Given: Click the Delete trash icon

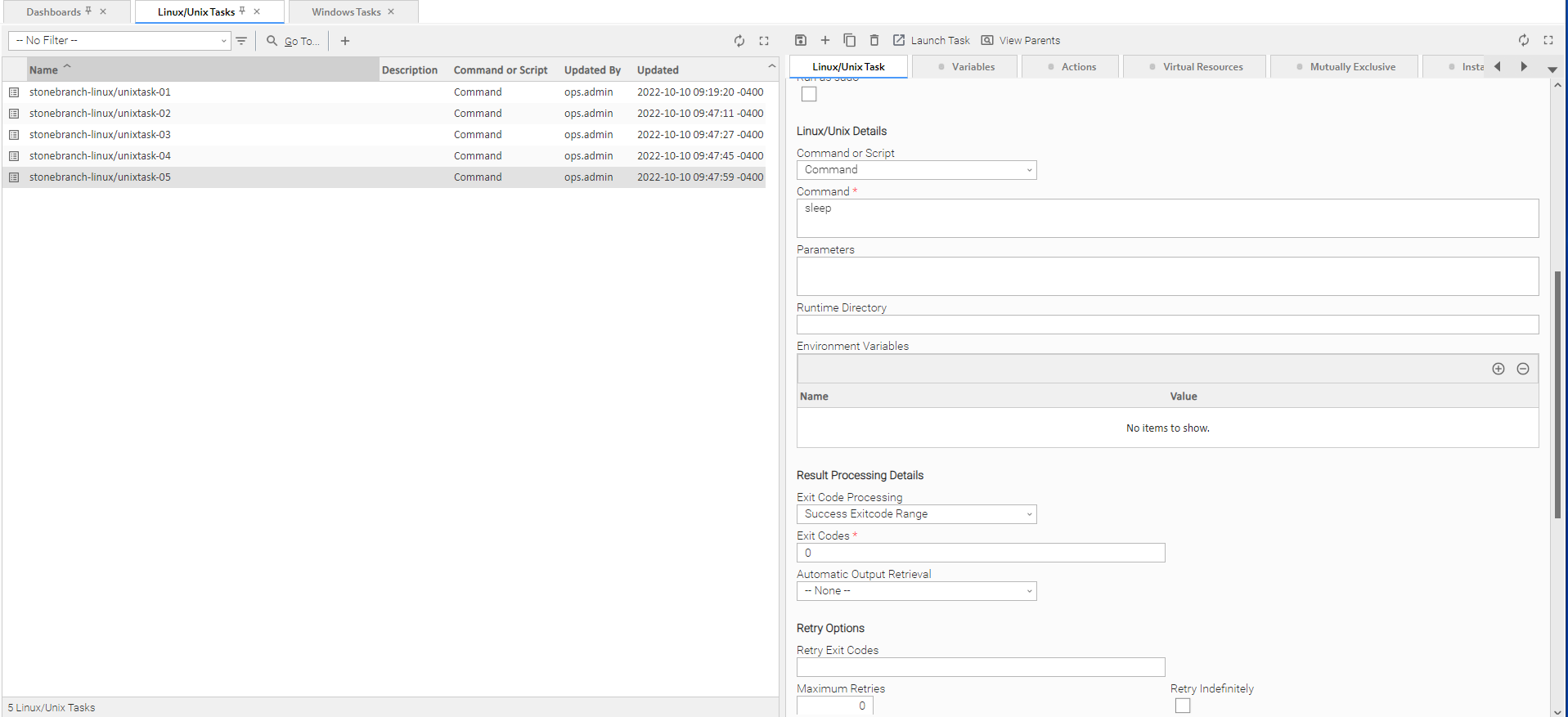Looking at the screenshot, I should (x=874, y=40).
